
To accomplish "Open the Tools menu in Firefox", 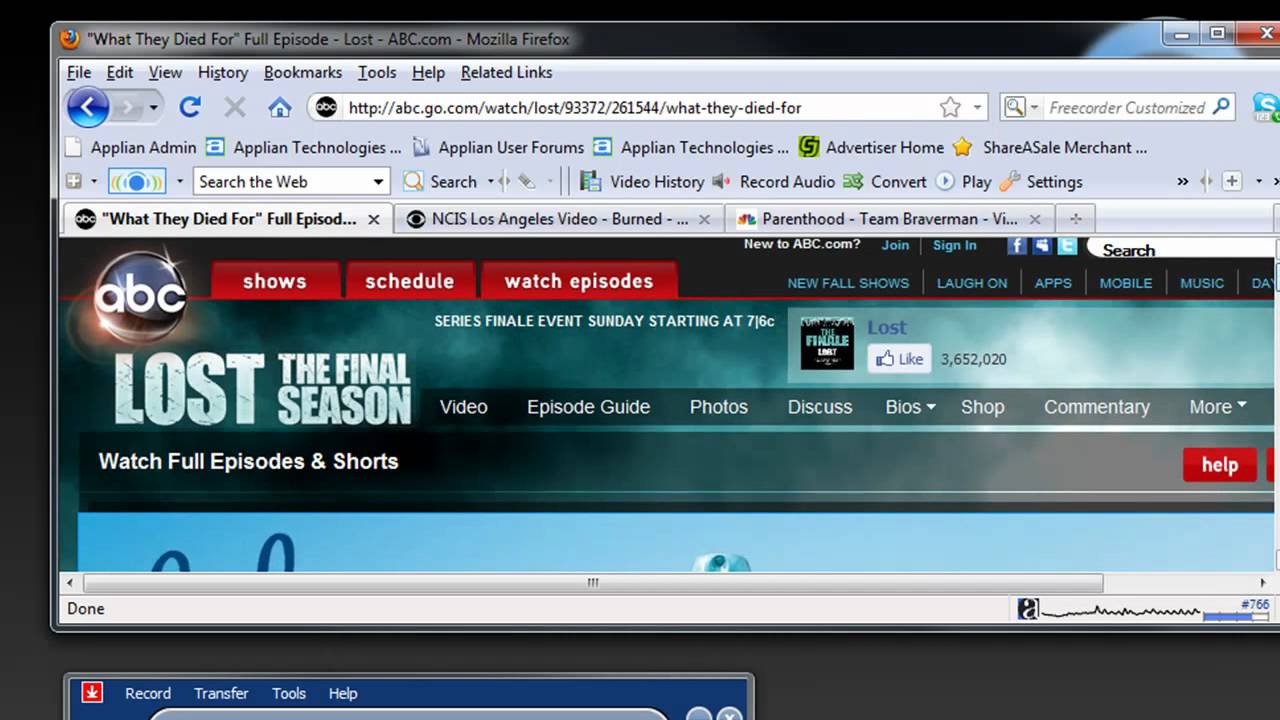I will tap(377, 72).
